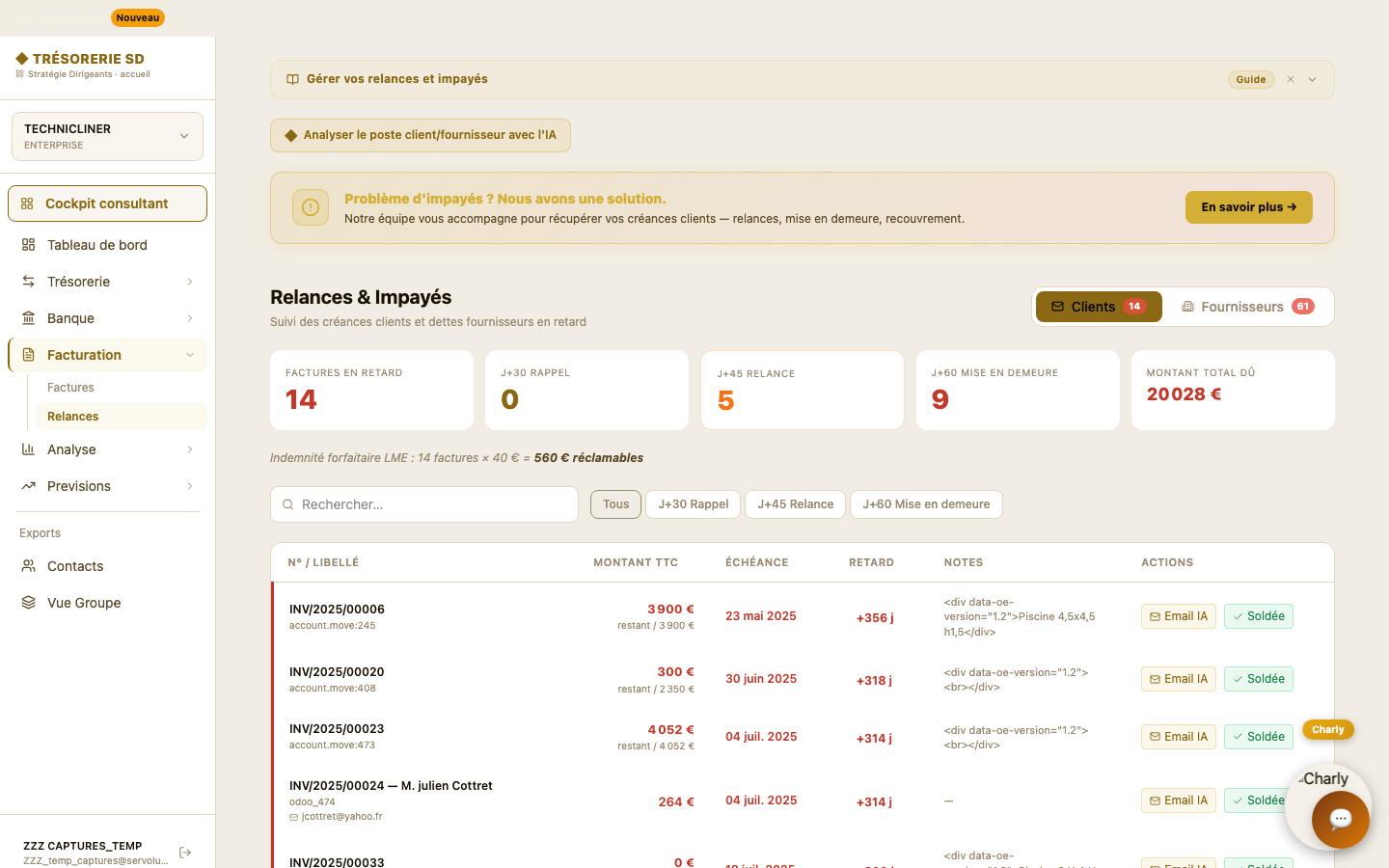This screenshot has height=868, width=1389.
Task: Click the Échéance column header
Action: coord(757,562)
